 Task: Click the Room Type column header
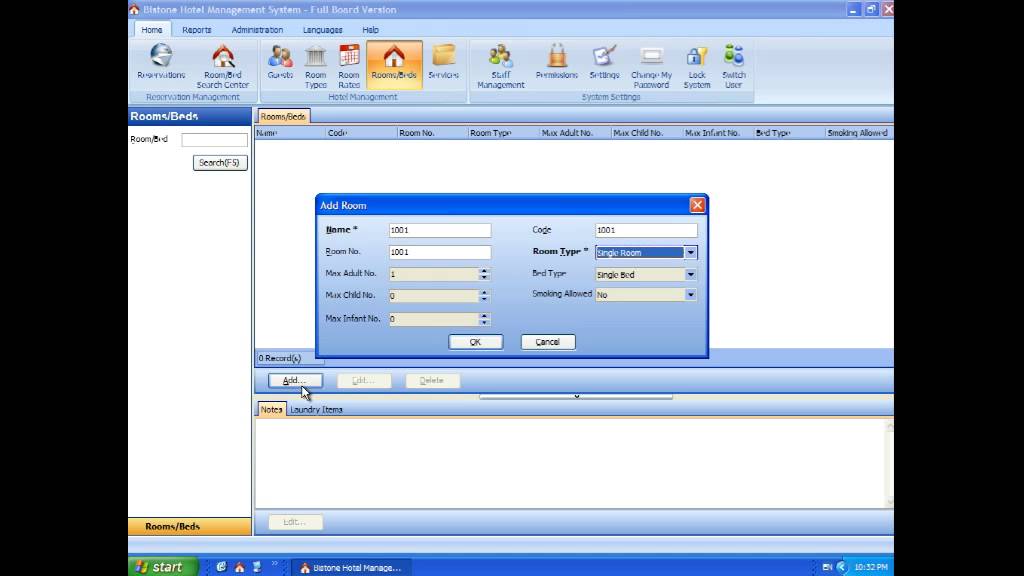click(504, 133)
